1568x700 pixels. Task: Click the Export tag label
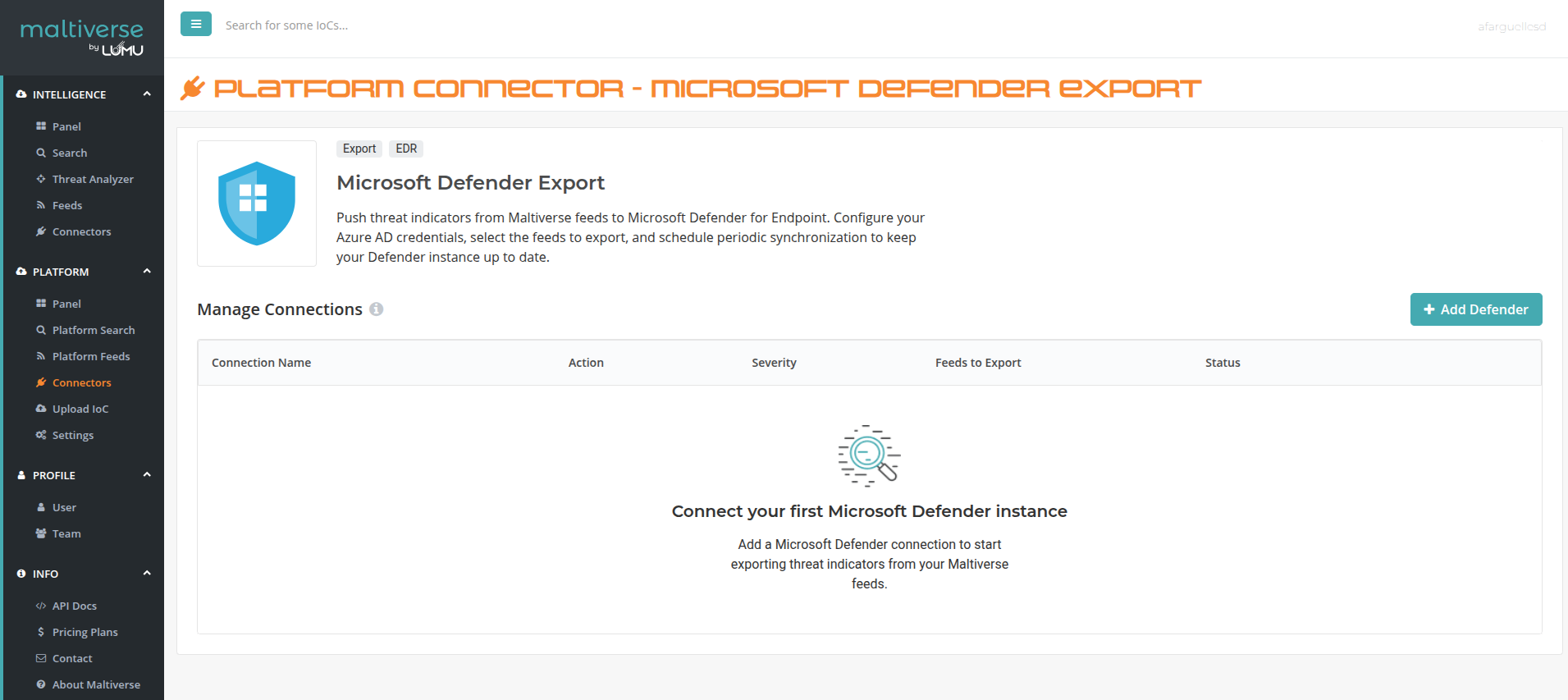coord(359,149)
